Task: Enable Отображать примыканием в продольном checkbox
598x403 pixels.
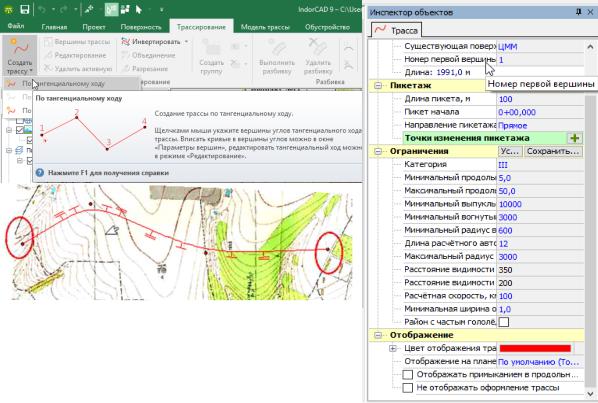Action: coord(408,374)
